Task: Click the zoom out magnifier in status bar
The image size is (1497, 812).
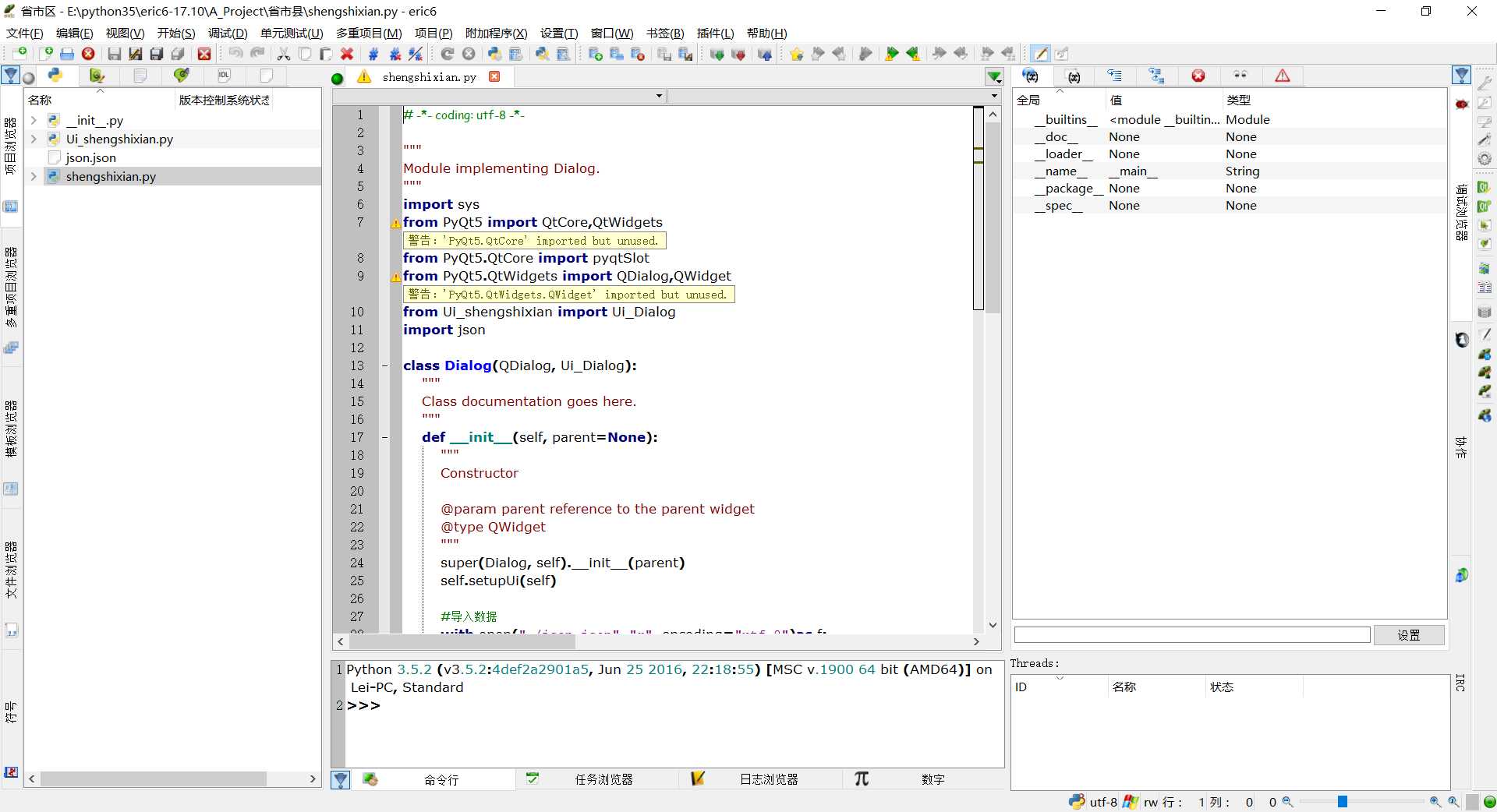Action: click(1287, 801)
